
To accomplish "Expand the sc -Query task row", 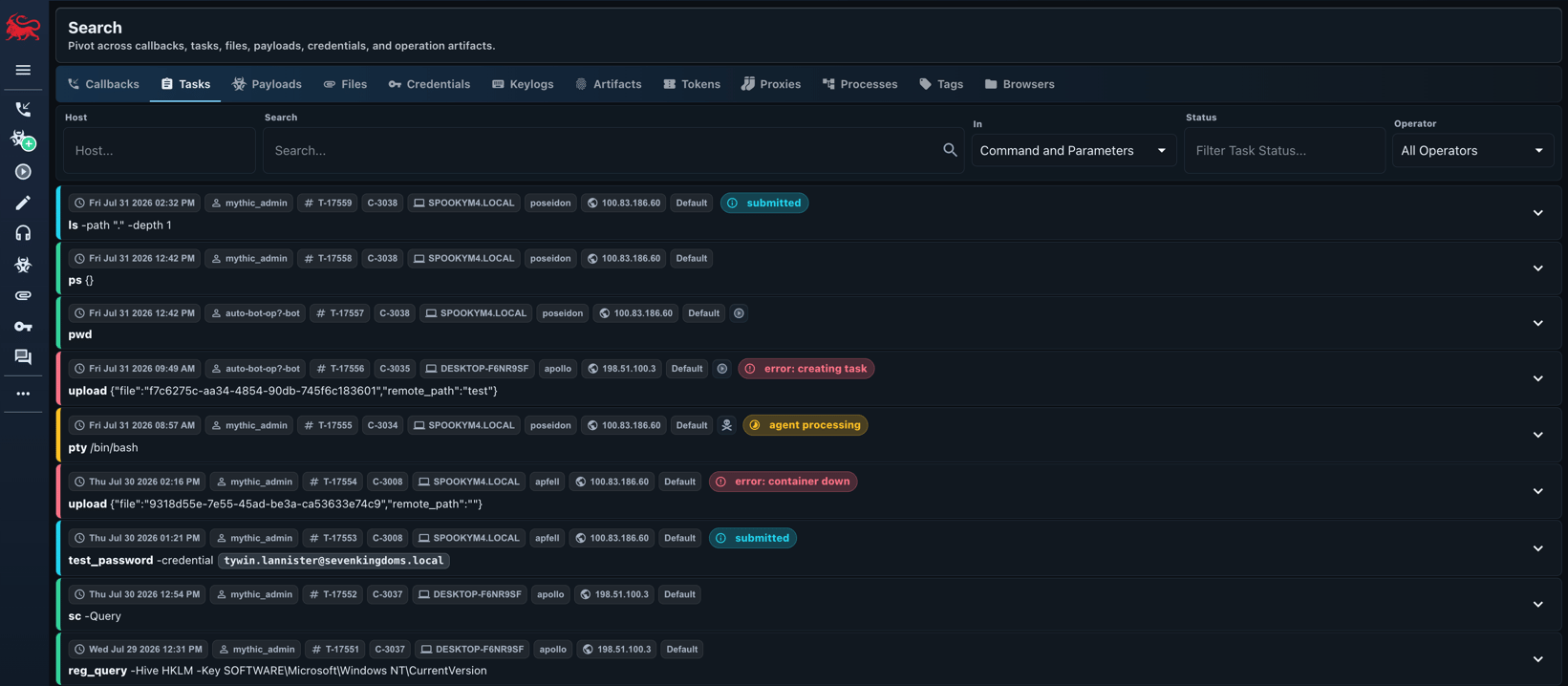I will point(1537,604).
